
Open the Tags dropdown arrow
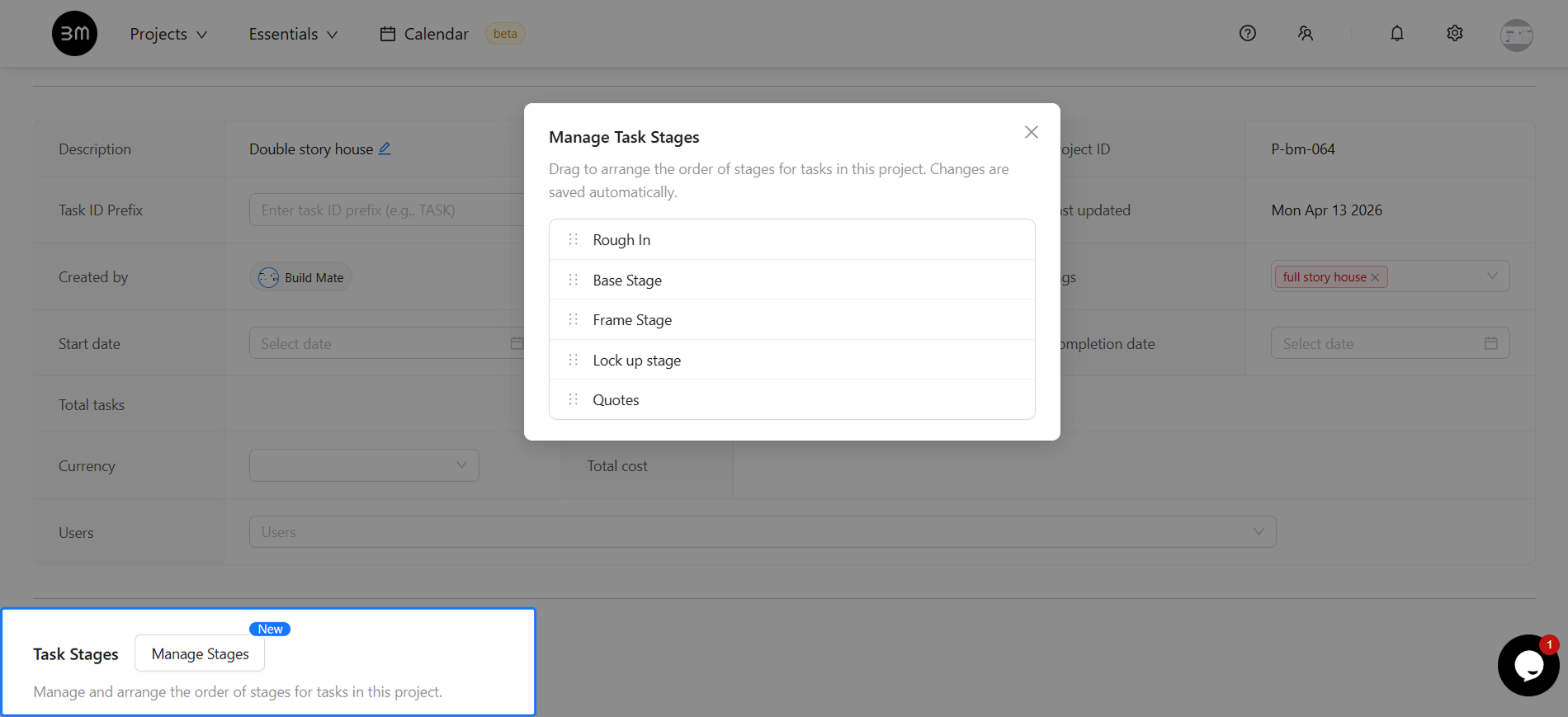click(x=1492, y=276)
